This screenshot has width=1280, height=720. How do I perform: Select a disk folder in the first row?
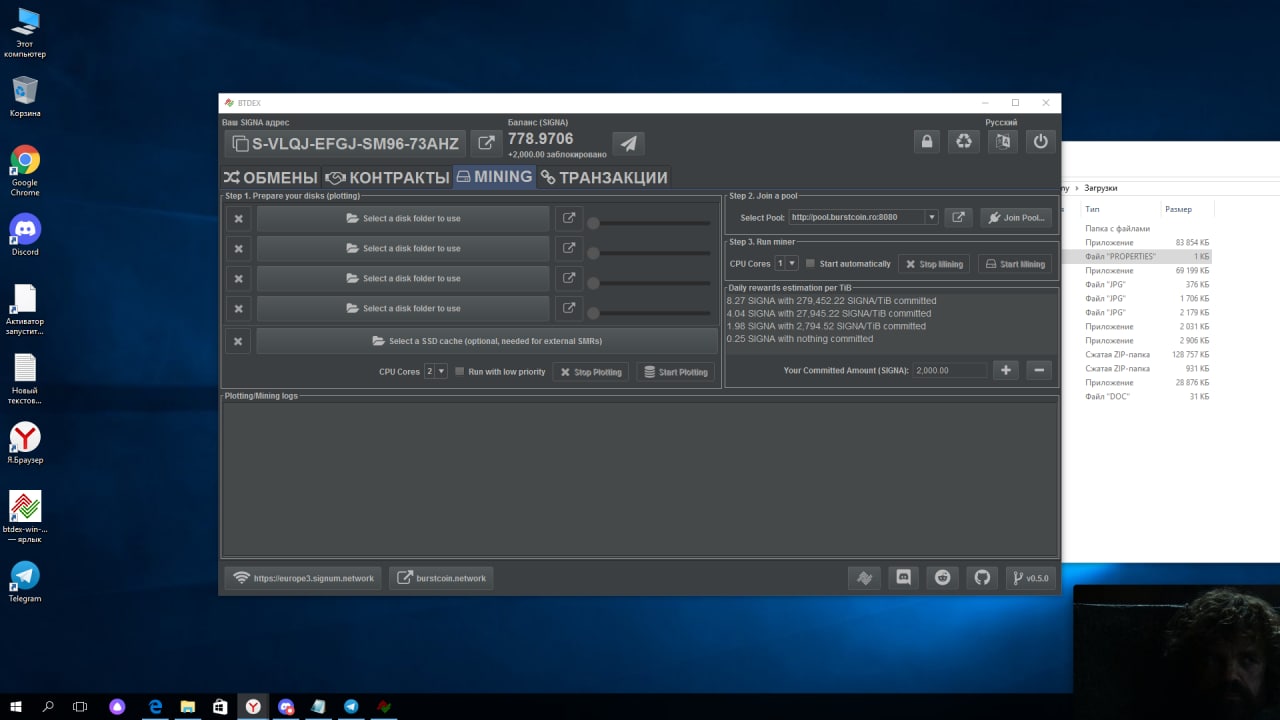click(x=403, y=219)
